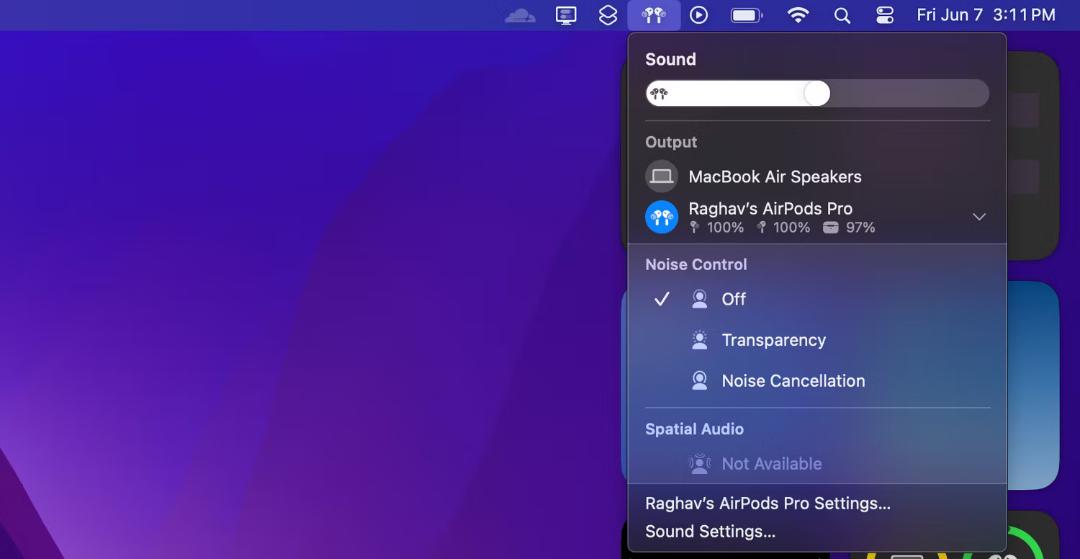Click the layered stack menu bar icon
This screenshot has width=1080, height=559.
pos(608,15)
